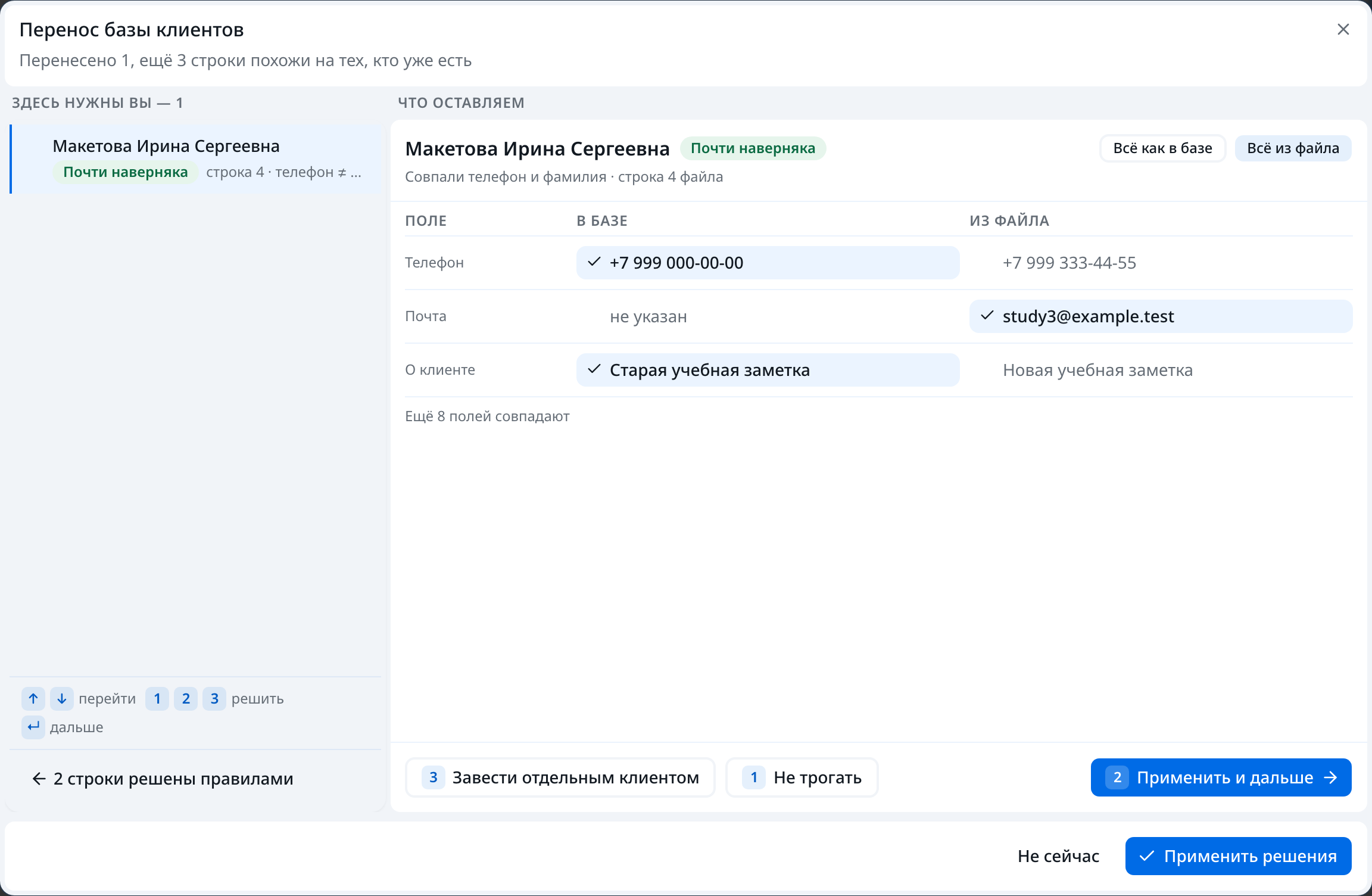
Task: Click the Enter key hint icon
Action: [33, 727]
